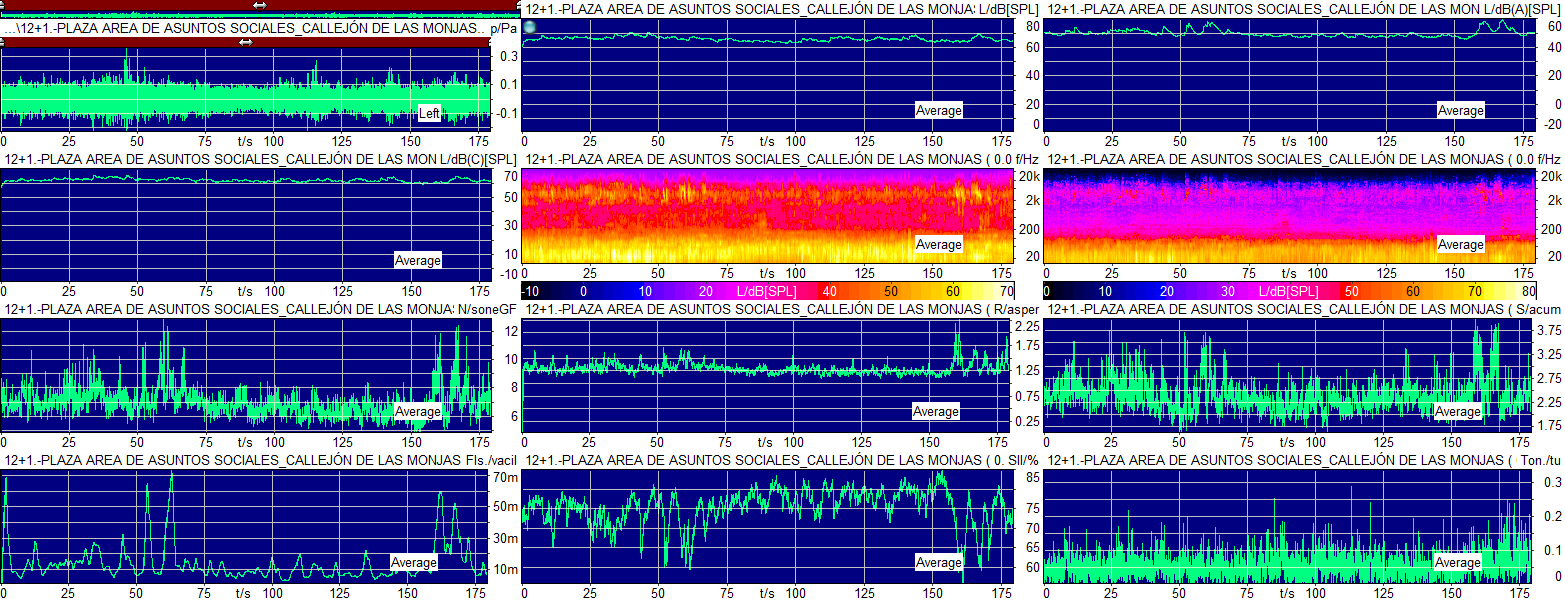Screen dimensions: 1565x602
Task: Click the 0 to 80 dB spectrogram color scale
Action: coord(1290,290)
